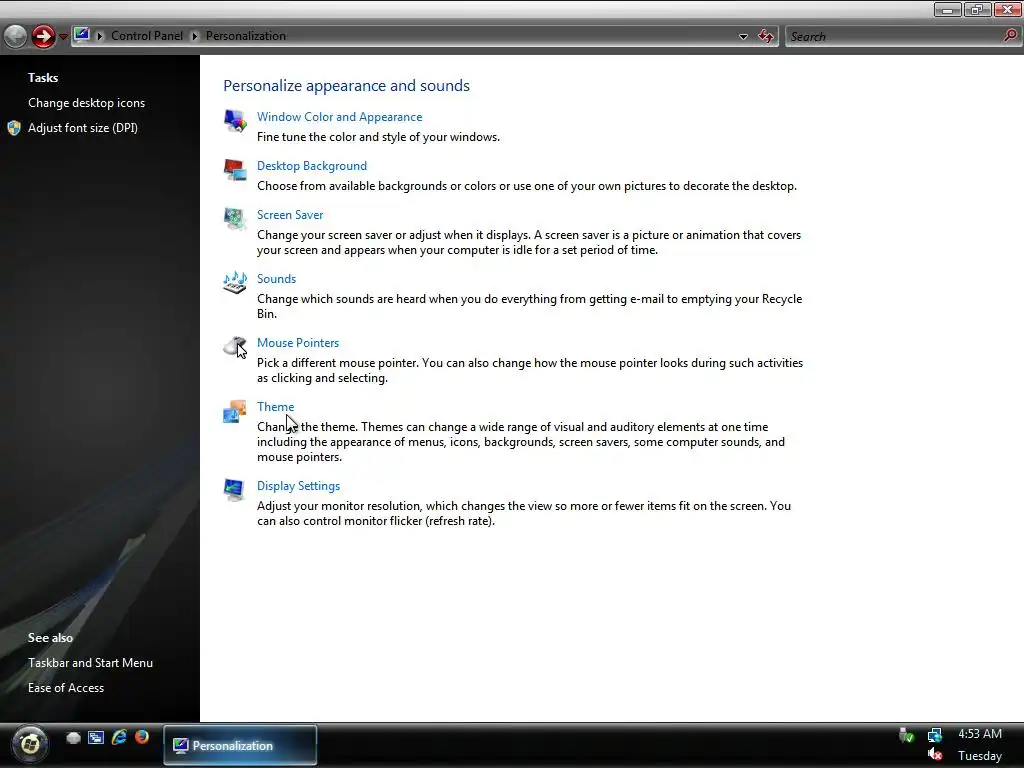Open recent pages dropdown next to Forward
The image size is (1024, 768).
point(63,37)
